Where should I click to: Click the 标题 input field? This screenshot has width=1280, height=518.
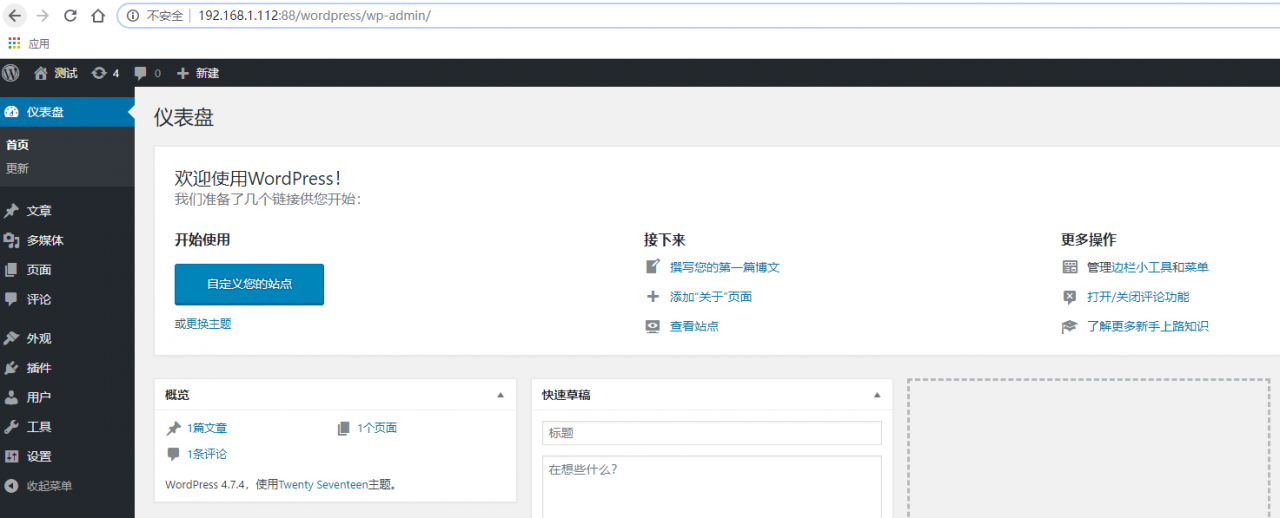tap(712, 433)
